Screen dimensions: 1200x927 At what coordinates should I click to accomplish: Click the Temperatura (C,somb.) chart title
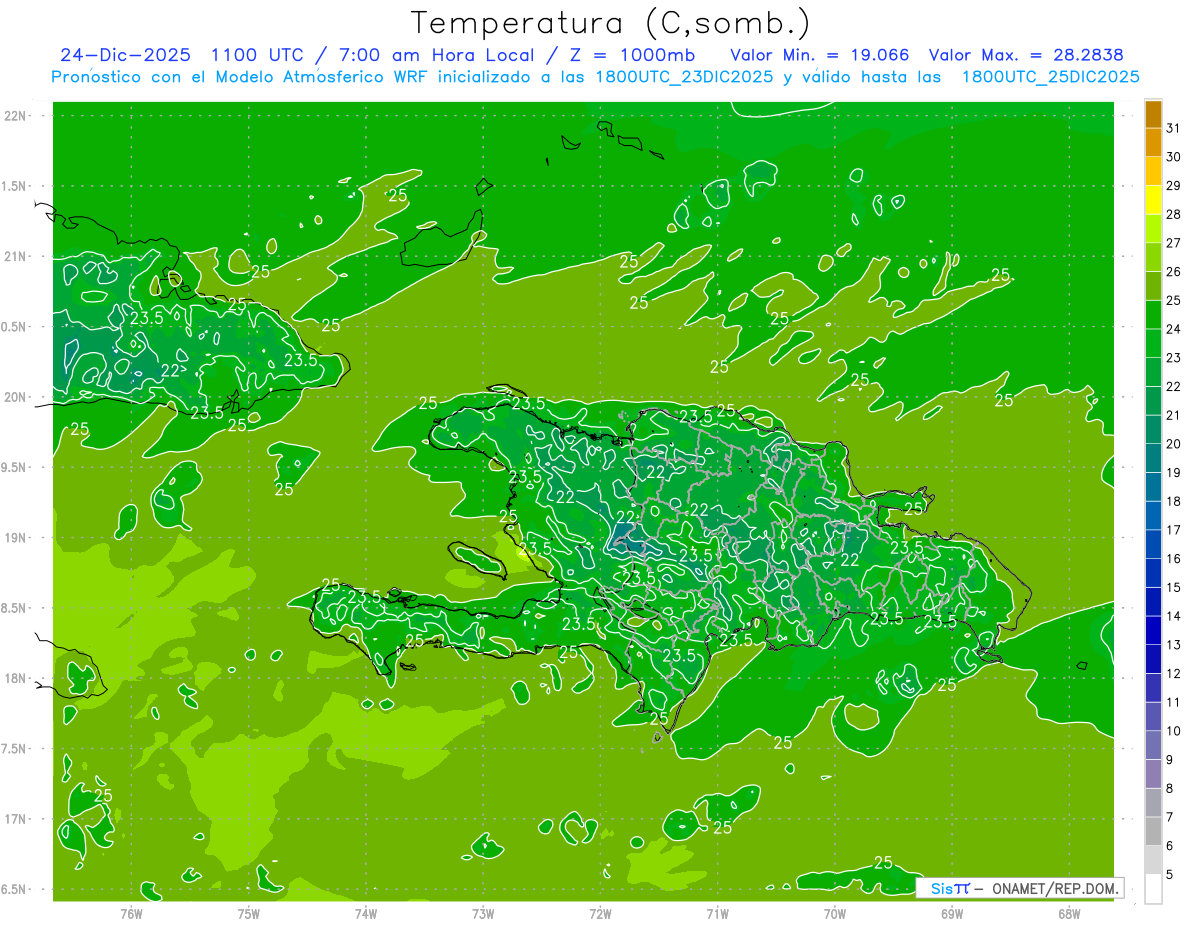(x=611, y=22)
